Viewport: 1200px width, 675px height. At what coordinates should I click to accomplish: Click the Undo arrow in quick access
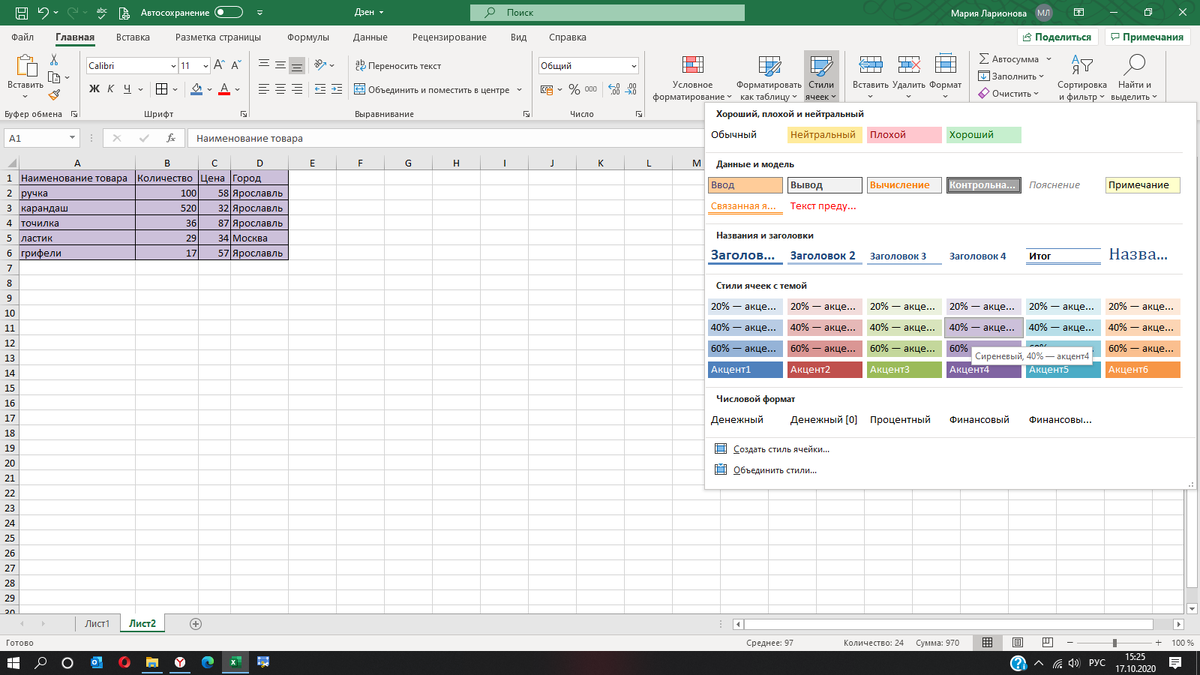coord(42,13)
